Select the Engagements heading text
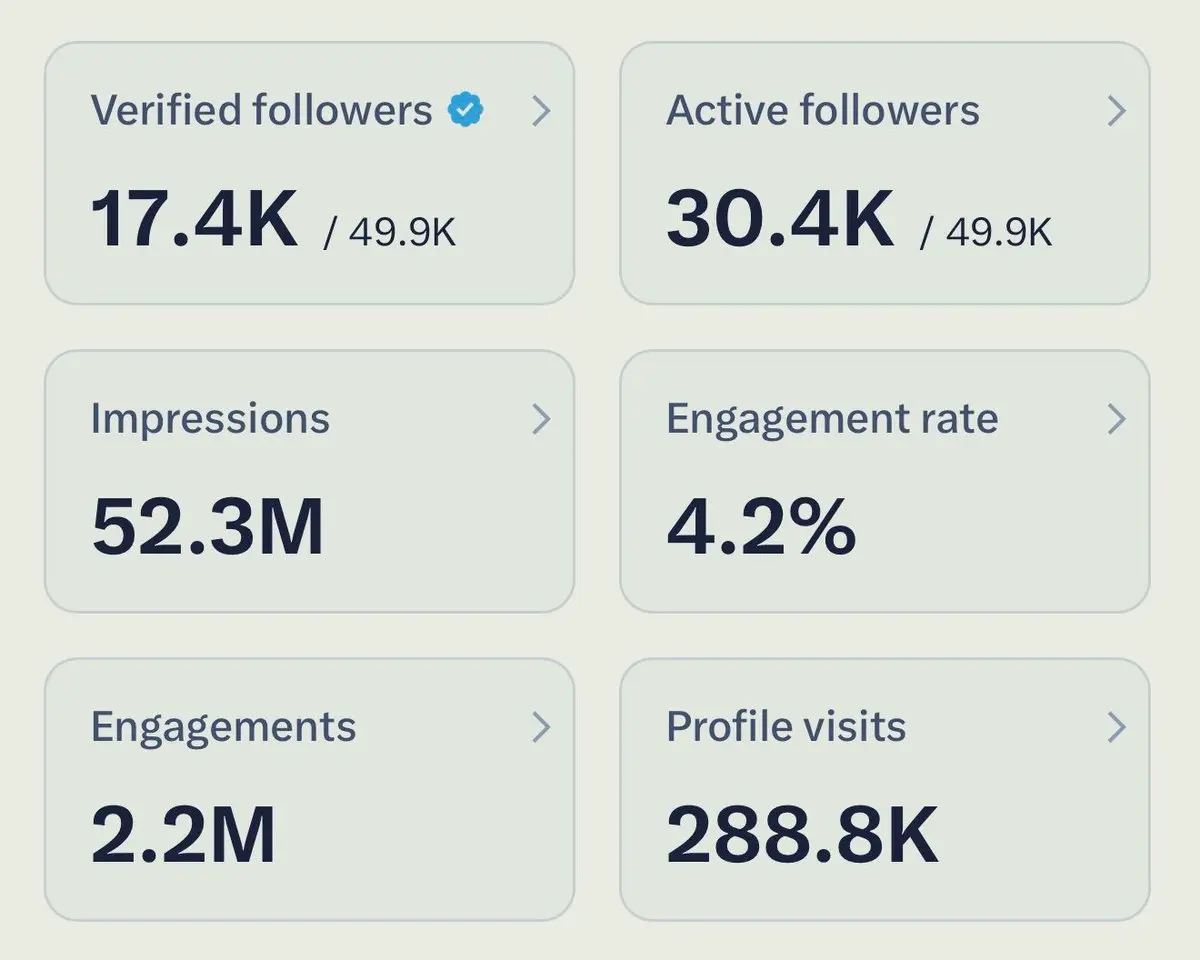Viewport: 1200px width, 960px height. [x=223, y=727]
